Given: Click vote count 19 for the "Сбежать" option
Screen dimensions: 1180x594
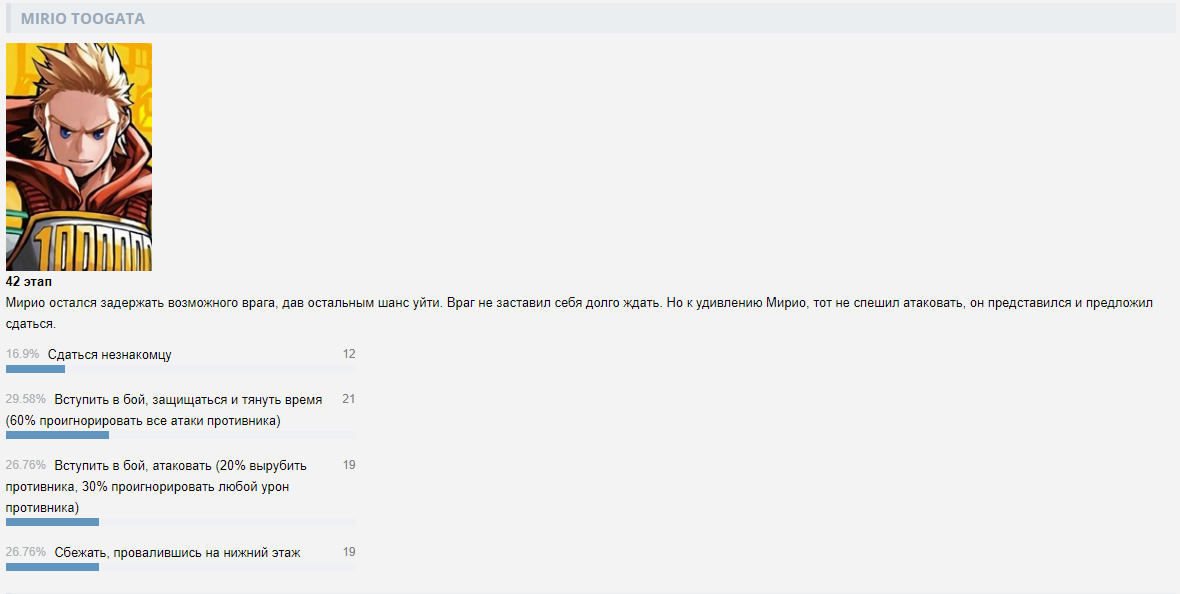Looking at the screenshot, I should [349, 552].
